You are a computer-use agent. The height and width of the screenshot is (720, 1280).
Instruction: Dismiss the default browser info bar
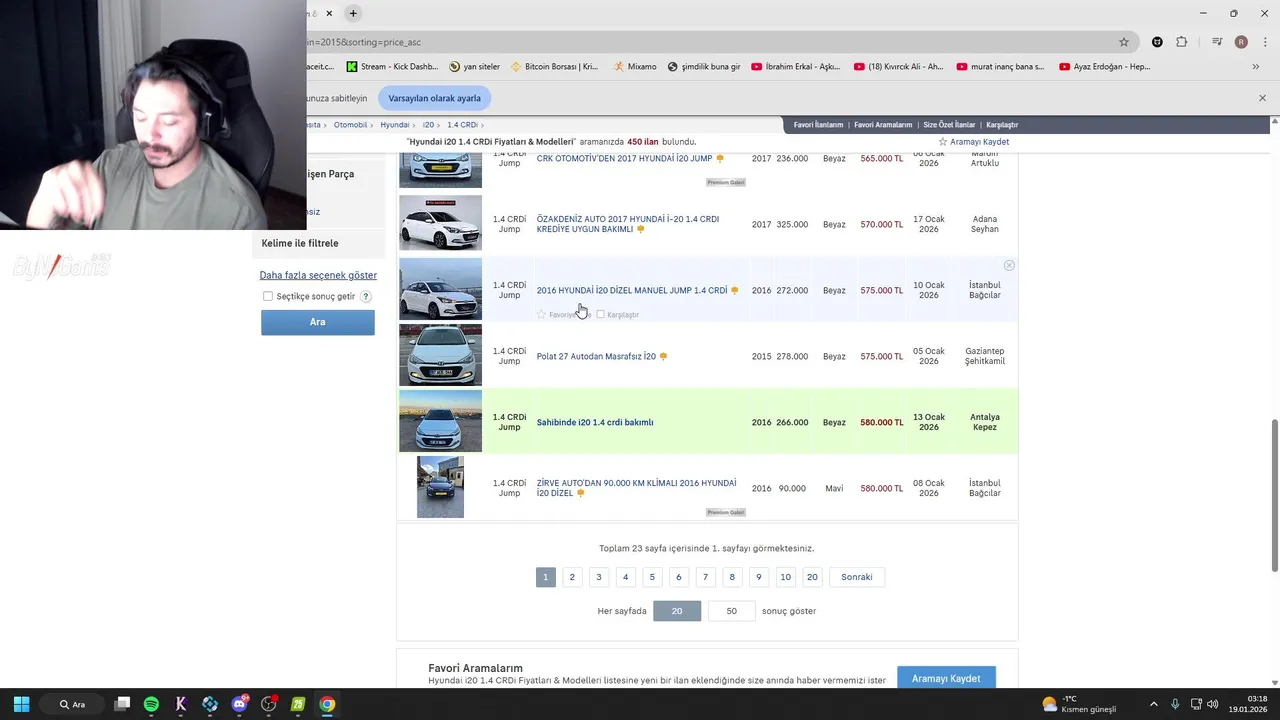click(1262, 98)
